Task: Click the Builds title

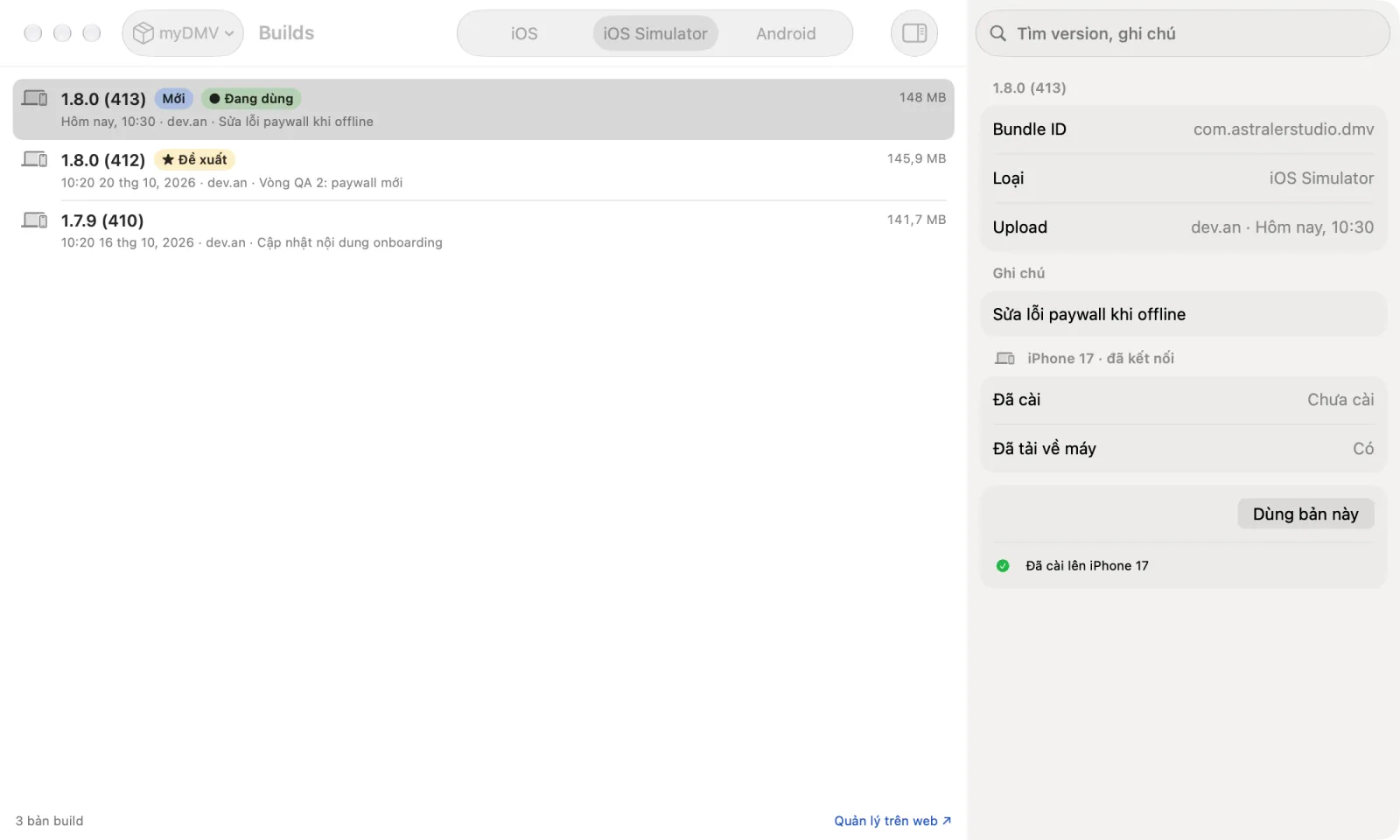Action: pos(286,33)
